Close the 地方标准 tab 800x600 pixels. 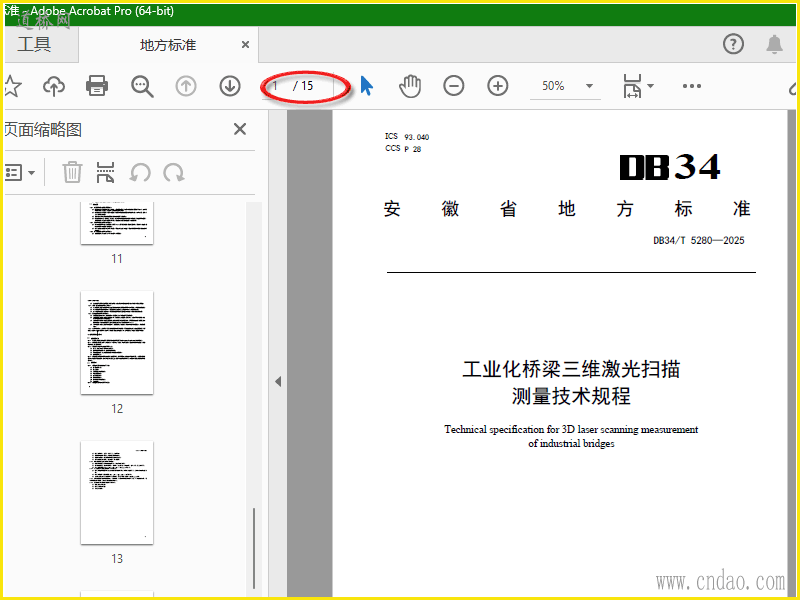245,45
